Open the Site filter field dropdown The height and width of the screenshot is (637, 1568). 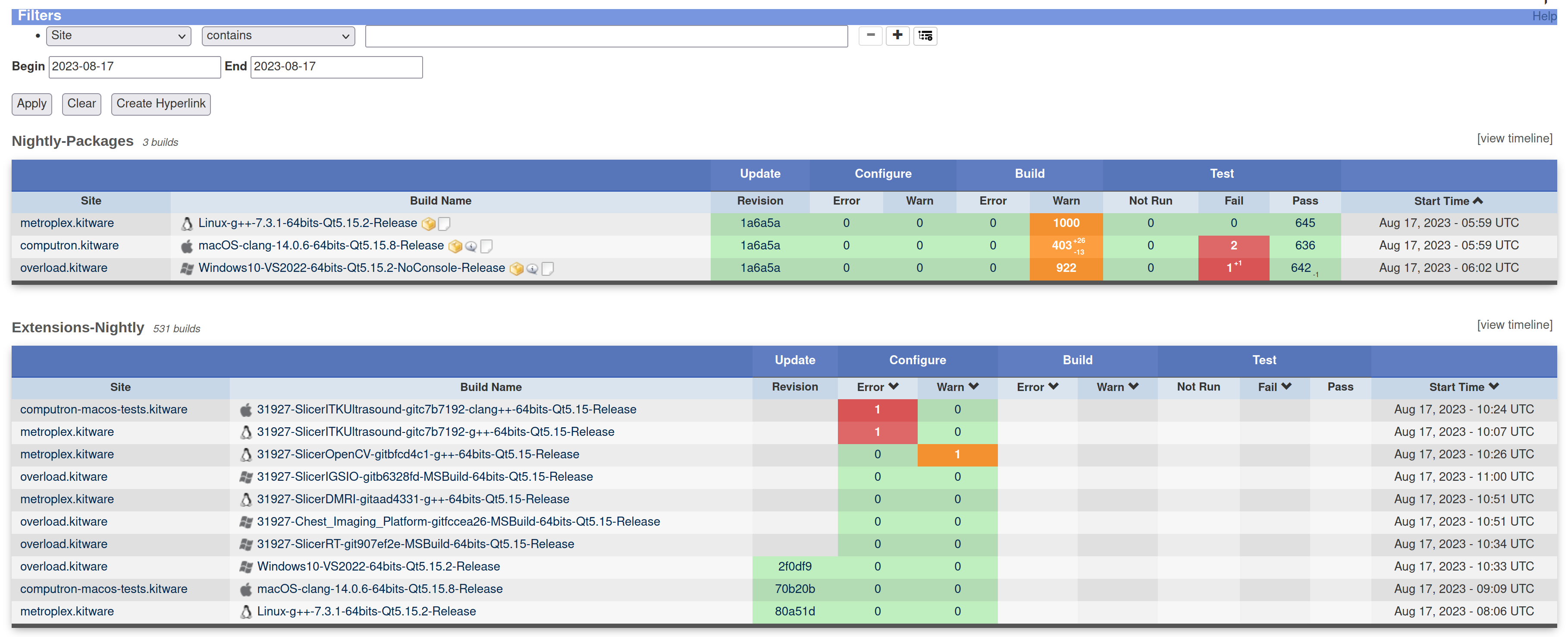click(x=118, y=36)
